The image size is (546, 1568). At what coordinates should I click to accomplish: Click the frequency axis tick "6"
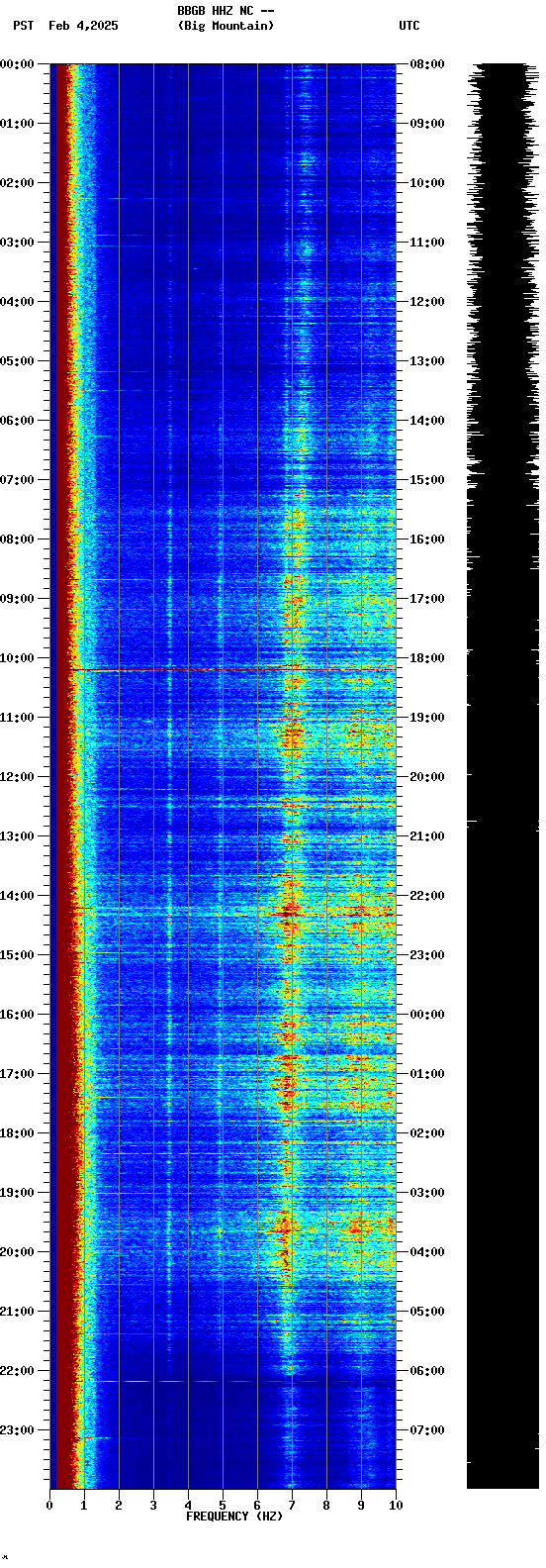[x=257, y=1506]
